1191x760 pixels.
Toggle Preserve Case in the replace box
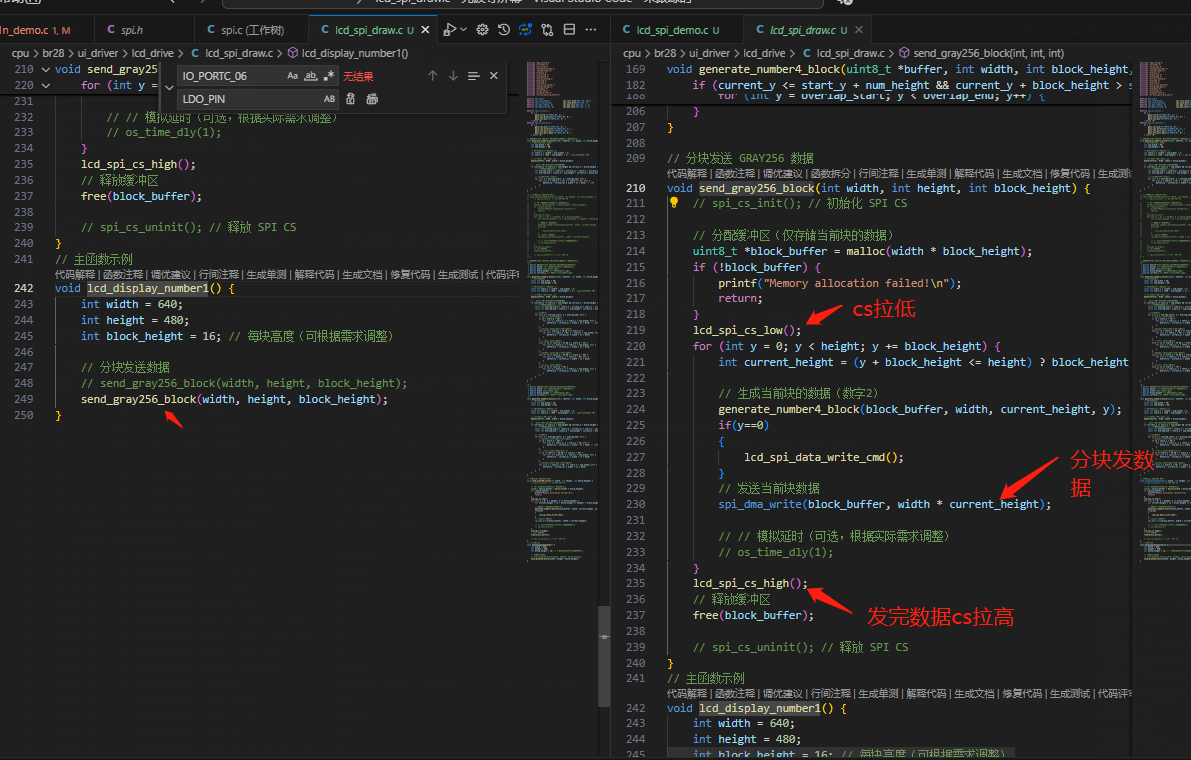point(329,99)
